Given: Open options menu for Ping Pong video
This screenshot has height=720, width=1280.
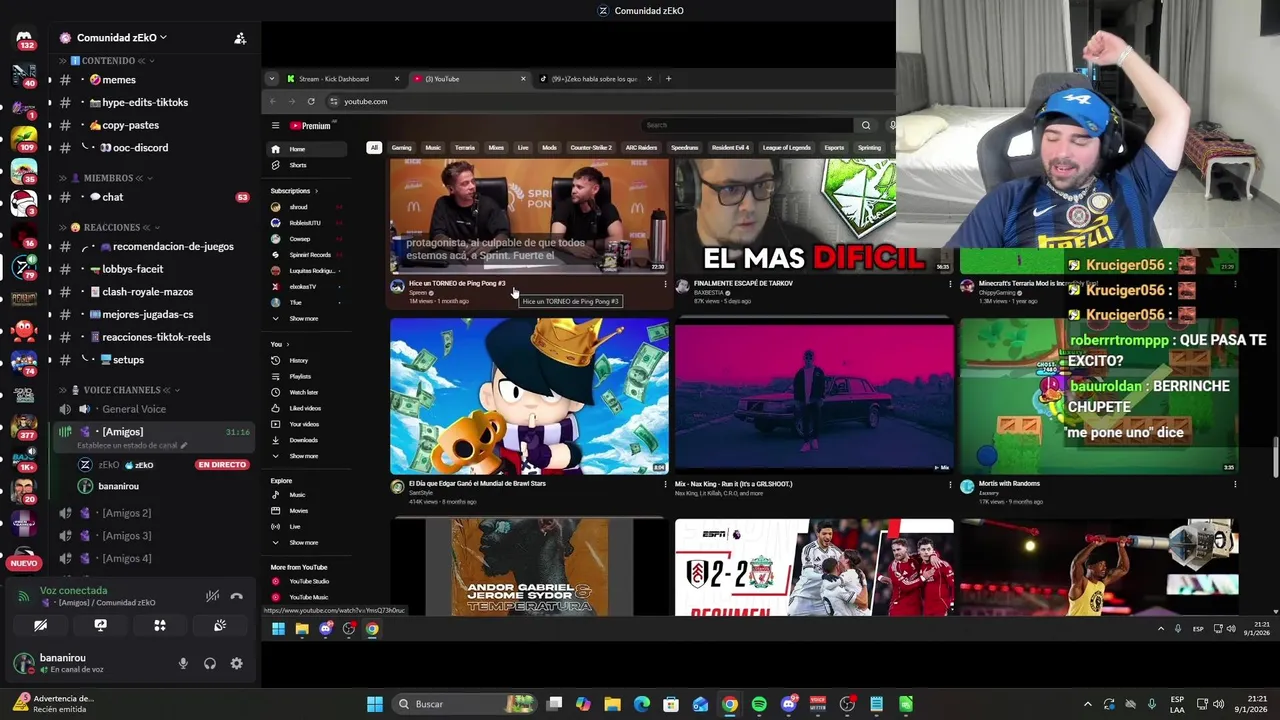Looking at the screenshot, I should 665,285.
